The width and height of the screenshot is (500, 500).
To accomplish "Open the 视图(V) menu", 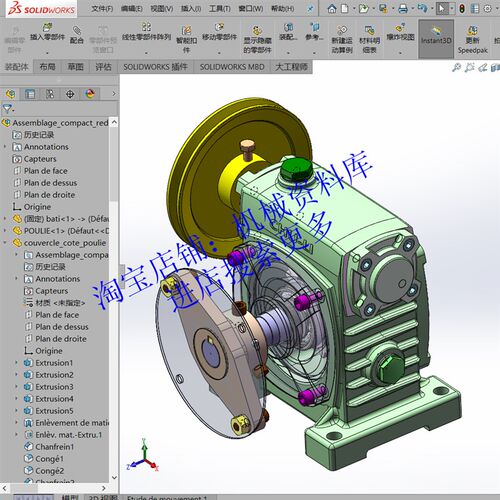I will (x=162, y=9).
